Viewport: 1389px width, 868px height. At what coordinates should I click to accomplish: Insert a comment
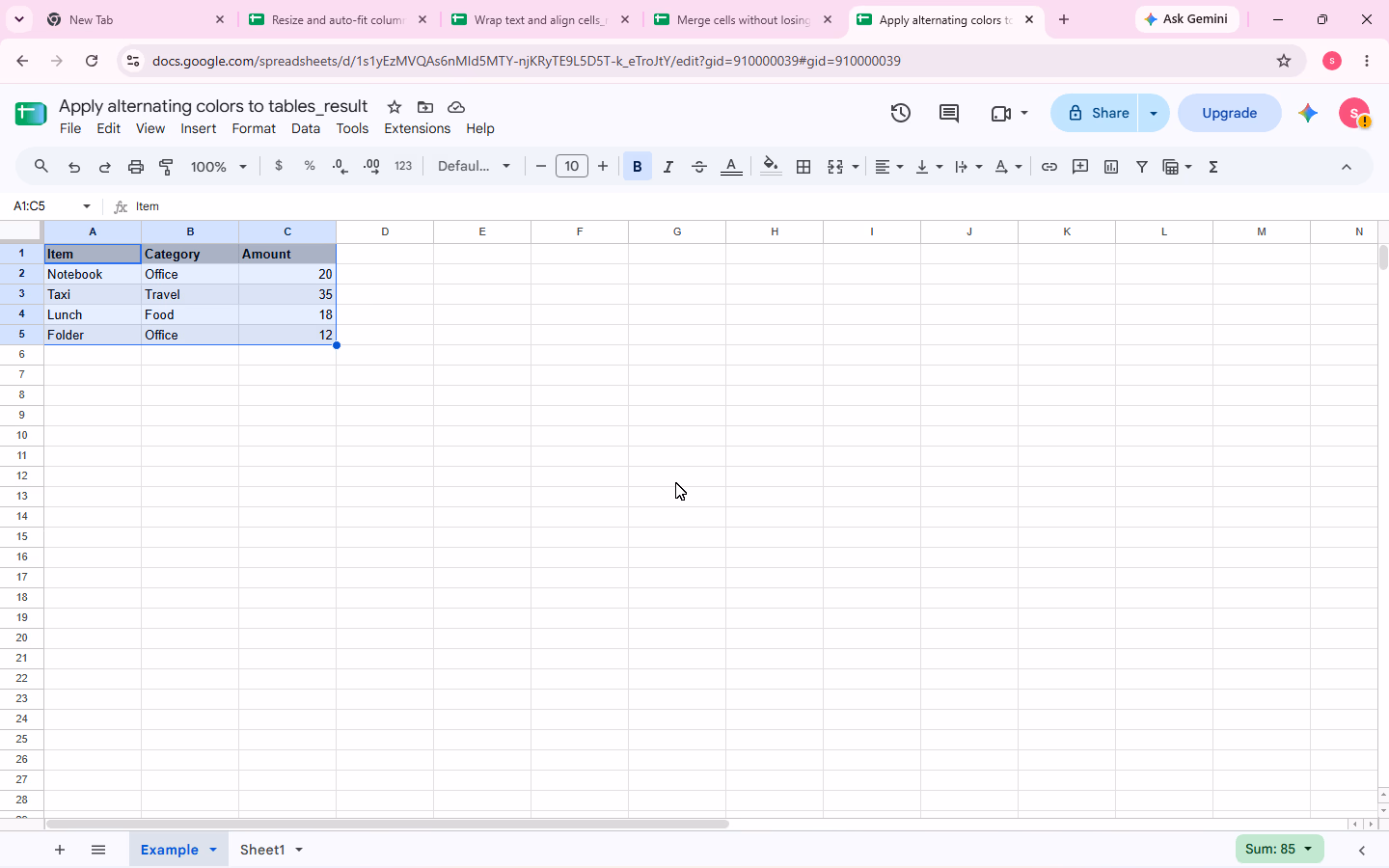point(1080,167)
